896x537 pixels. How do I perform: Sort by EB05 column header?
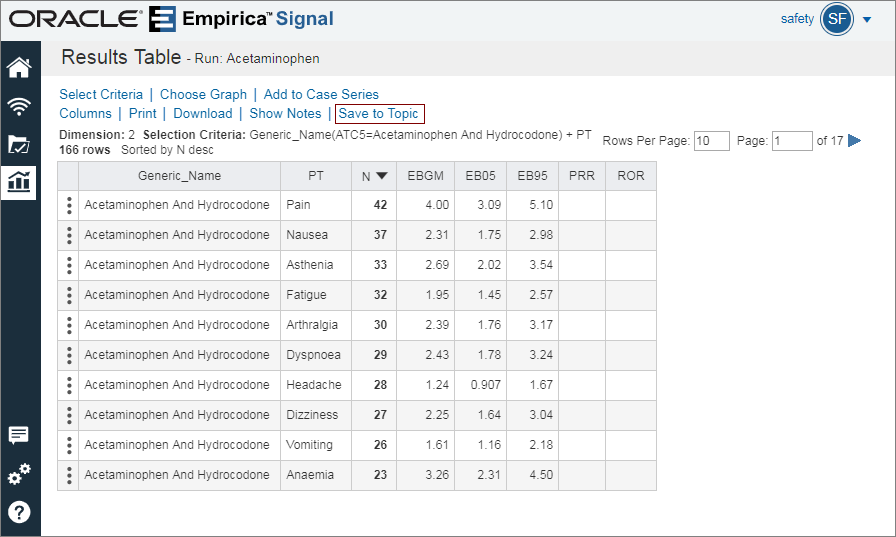click(x=480, y=176)
